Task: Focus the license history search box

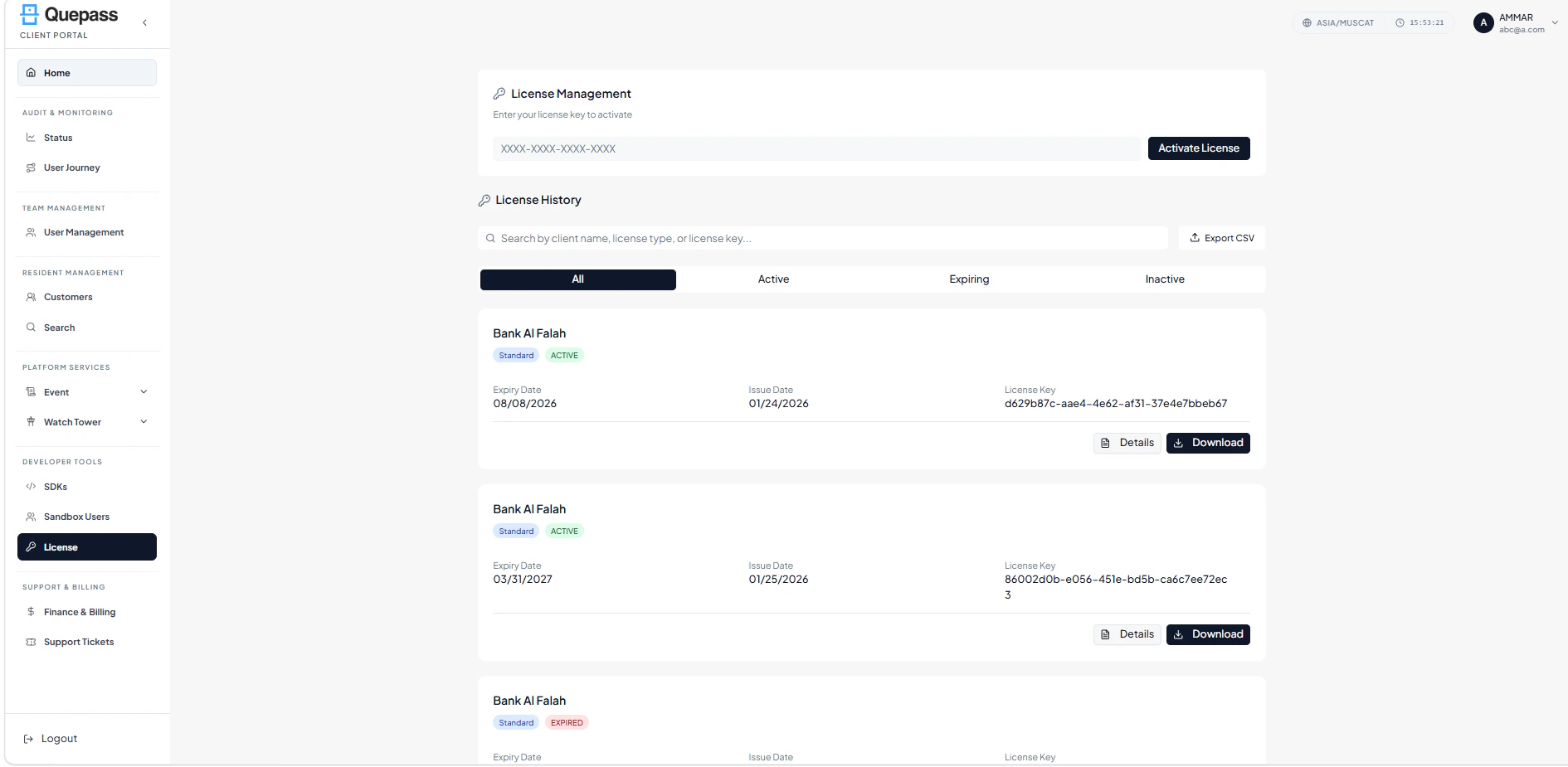Action: (x=823, y=238)
